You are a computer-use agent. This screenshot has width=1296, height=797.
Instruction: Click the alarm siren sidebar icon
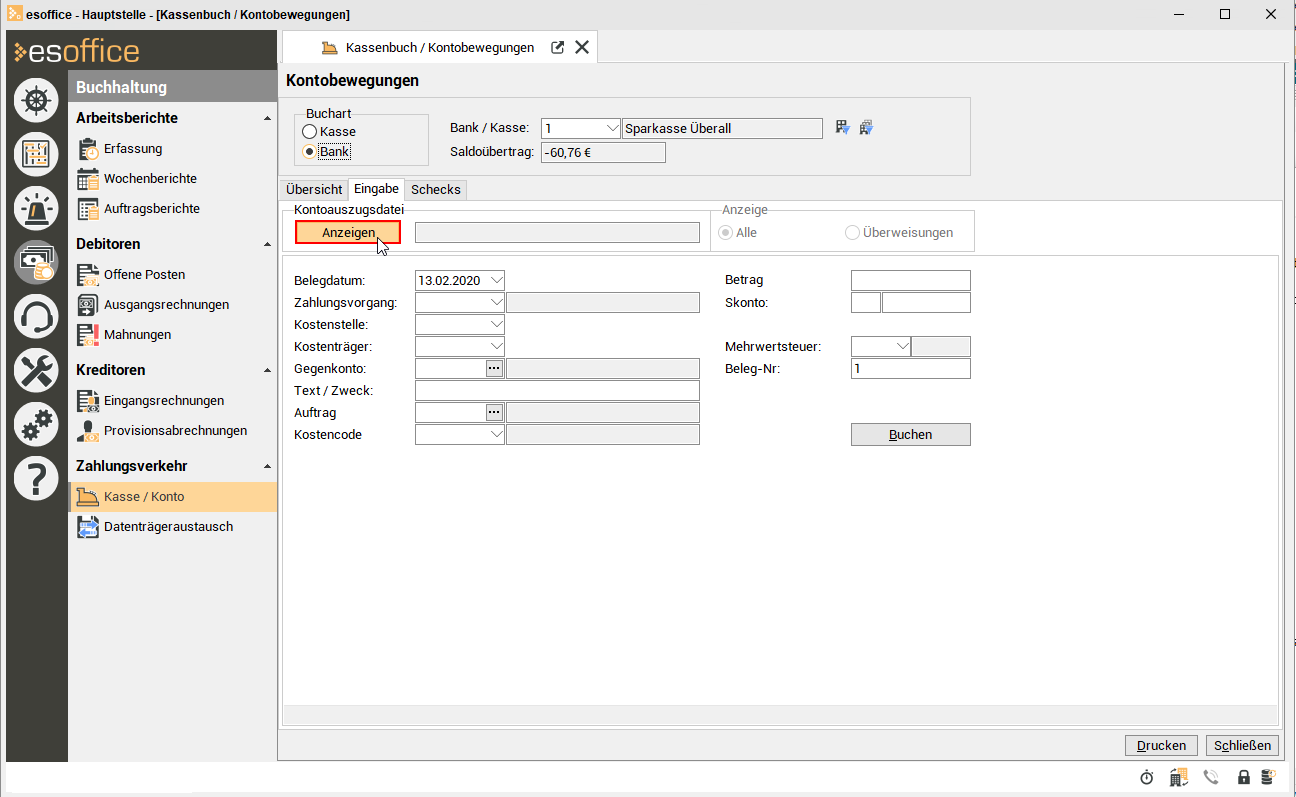36,208
